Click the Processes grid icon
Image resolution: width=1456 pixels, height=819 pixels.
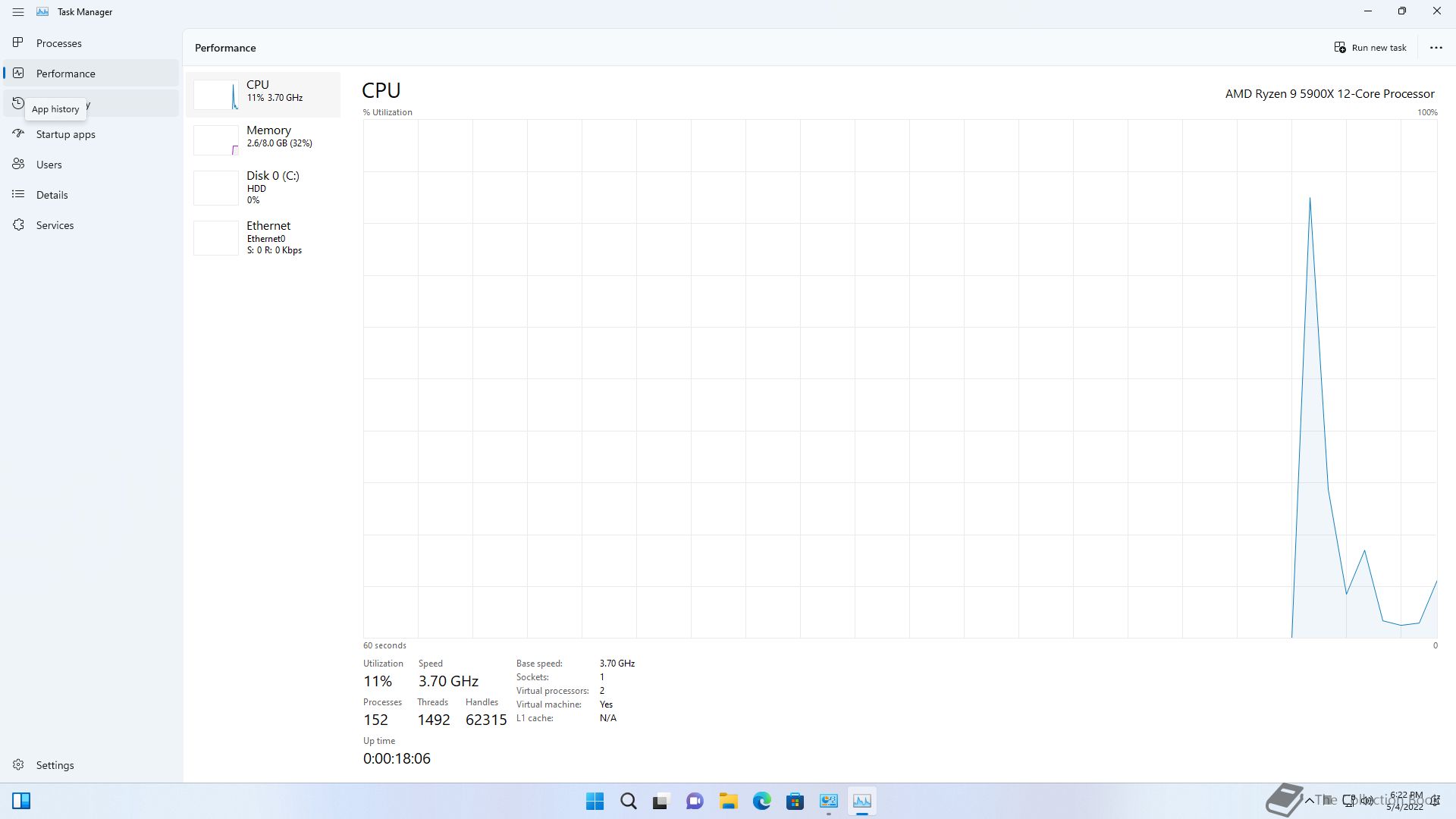[x=18, y=42]
